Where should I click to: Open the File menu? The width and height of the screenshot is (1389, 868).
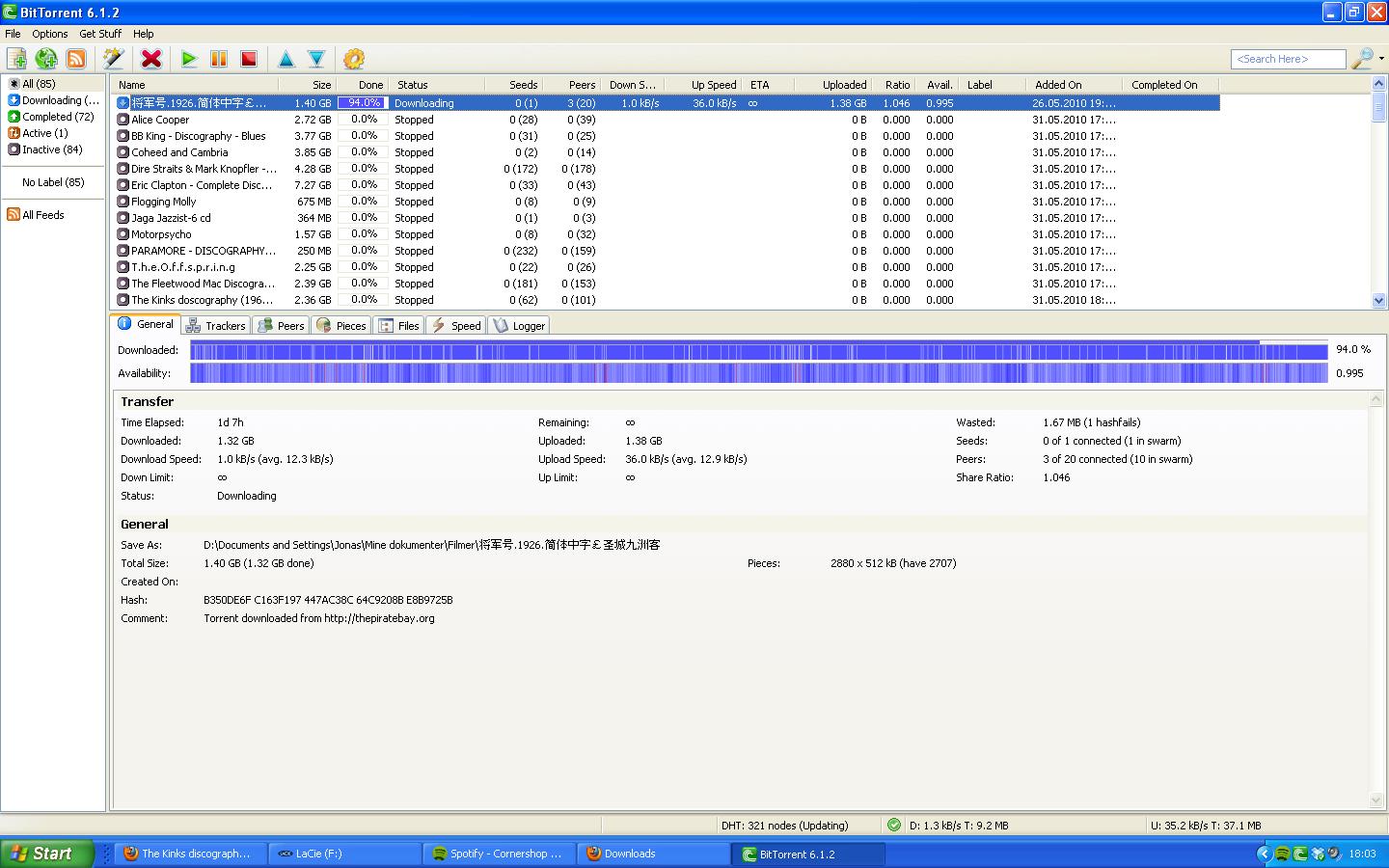[13, 34]
